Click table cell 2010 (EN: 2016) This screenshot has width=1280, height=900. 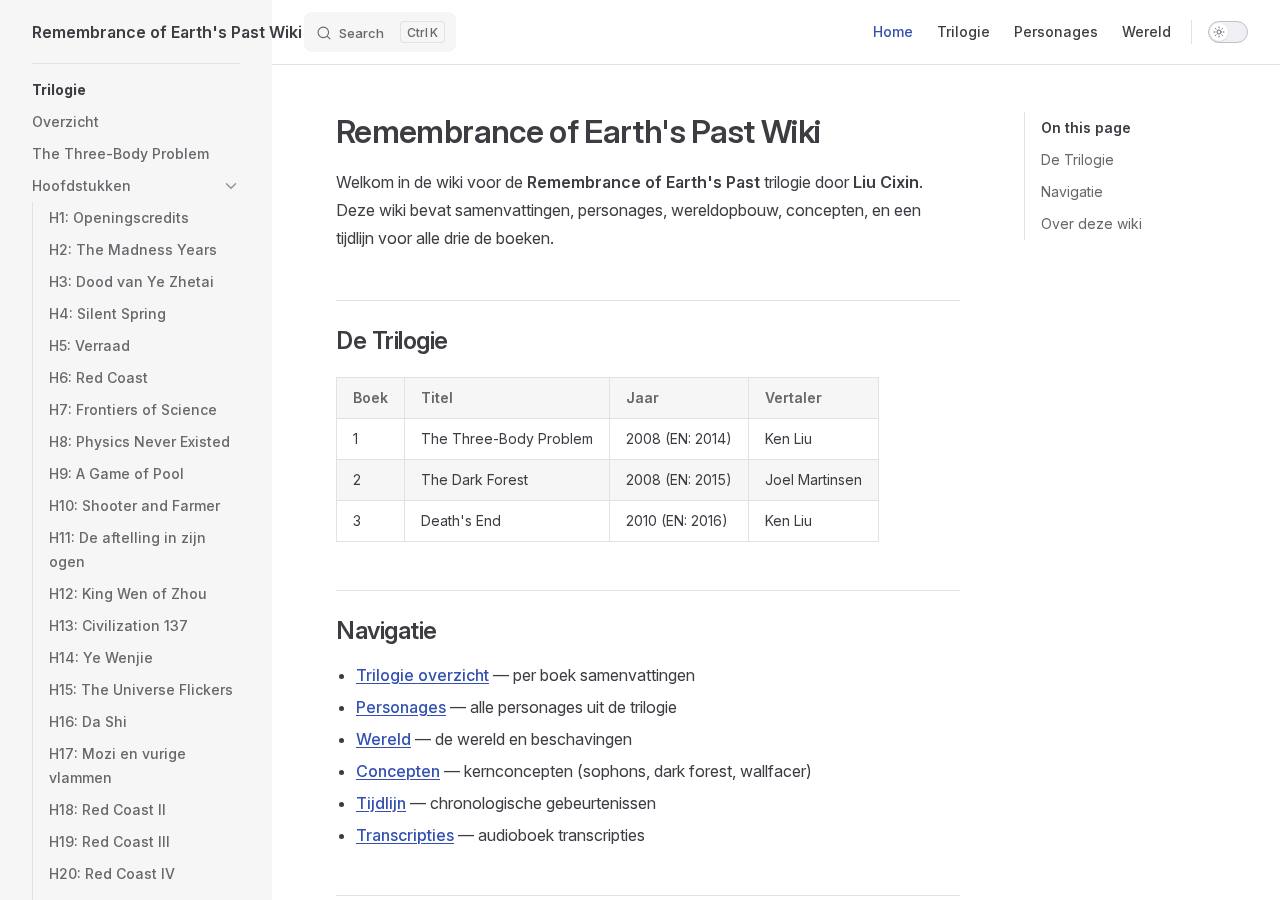tap(679, 521)
